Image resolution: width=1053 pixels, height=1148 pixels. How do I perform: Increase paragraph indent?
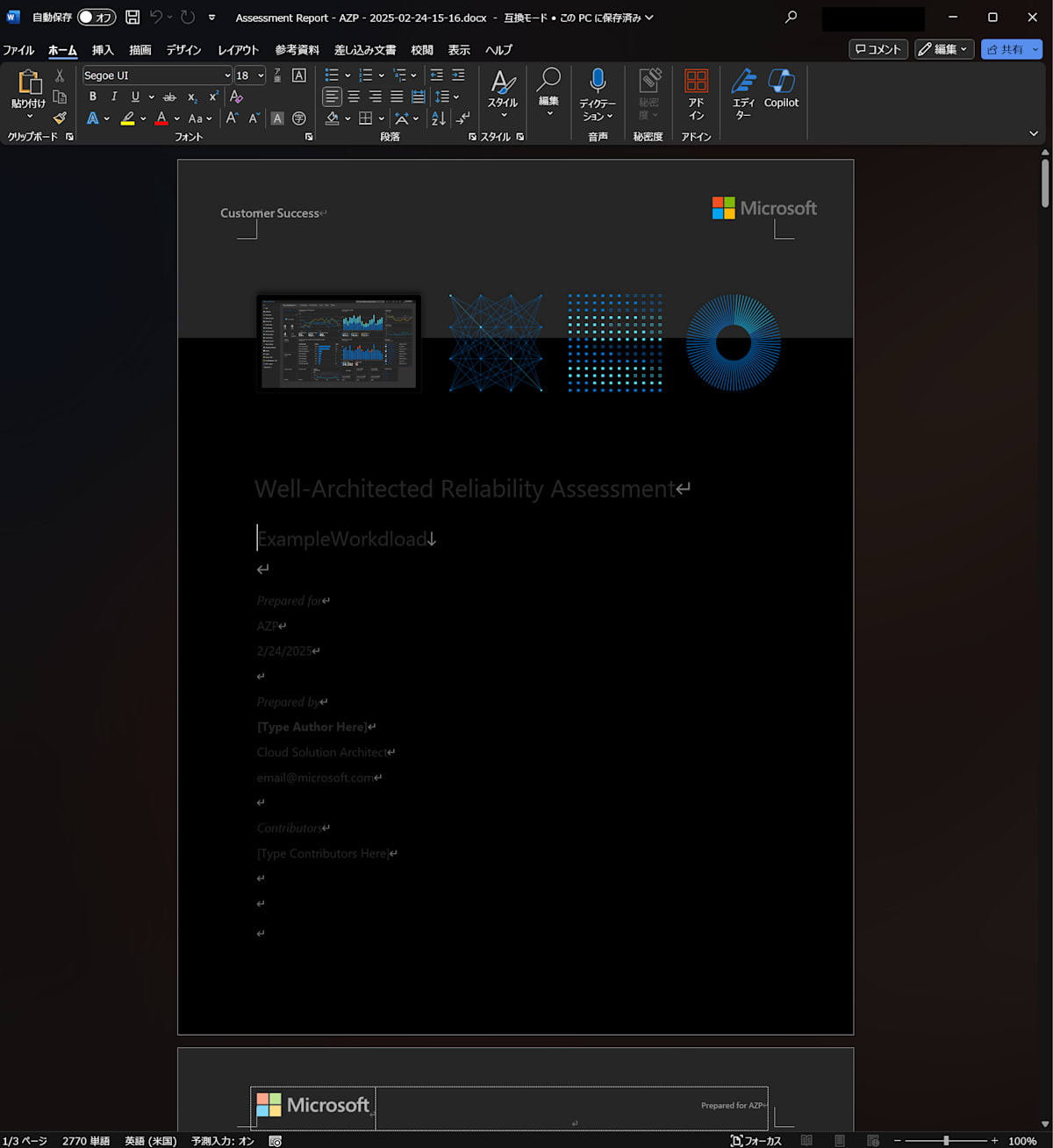coord(458,75)
